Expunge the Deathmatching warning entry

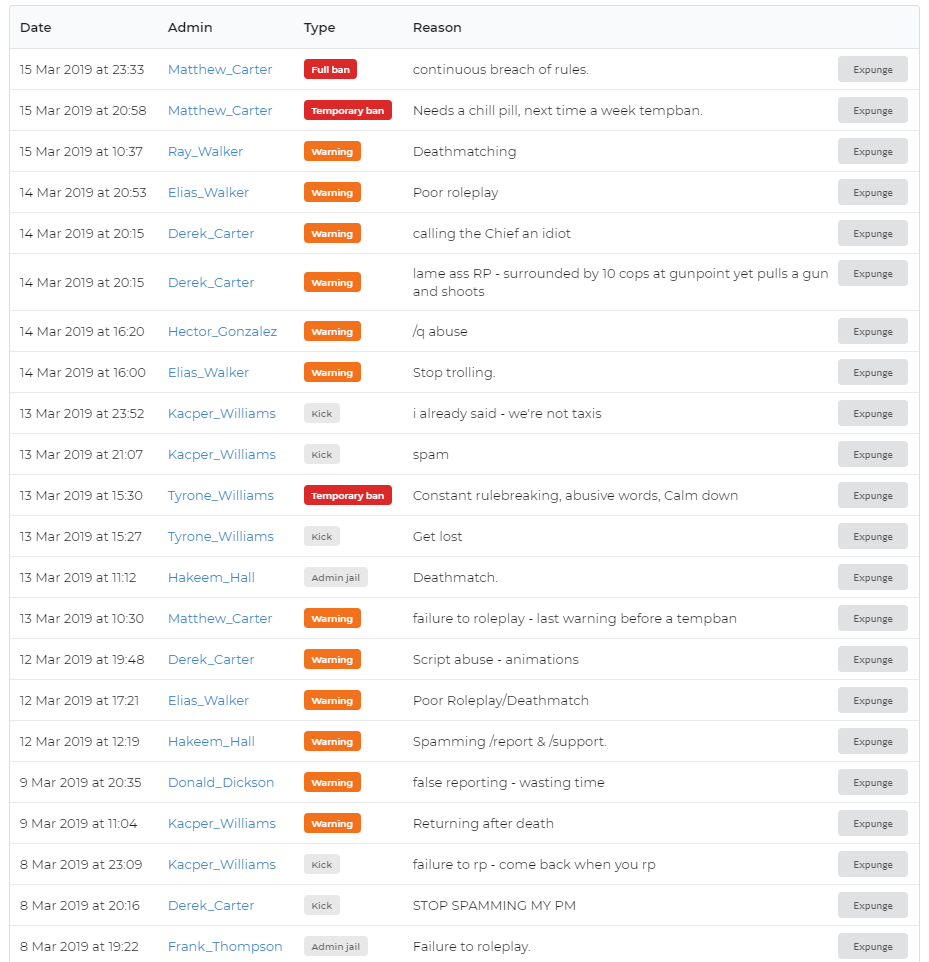[872, 152]
